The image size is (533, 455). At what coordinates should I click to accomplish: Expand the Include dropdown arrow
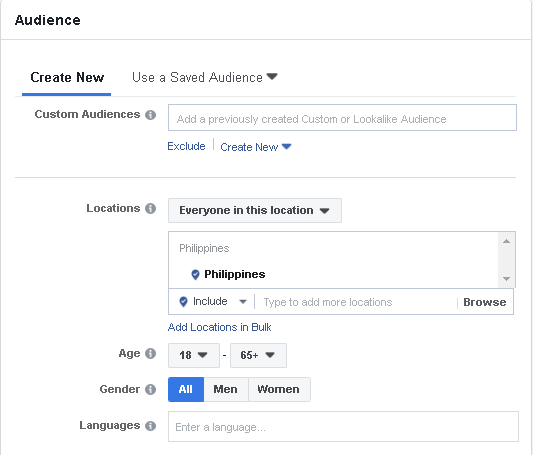coord(243,302)
